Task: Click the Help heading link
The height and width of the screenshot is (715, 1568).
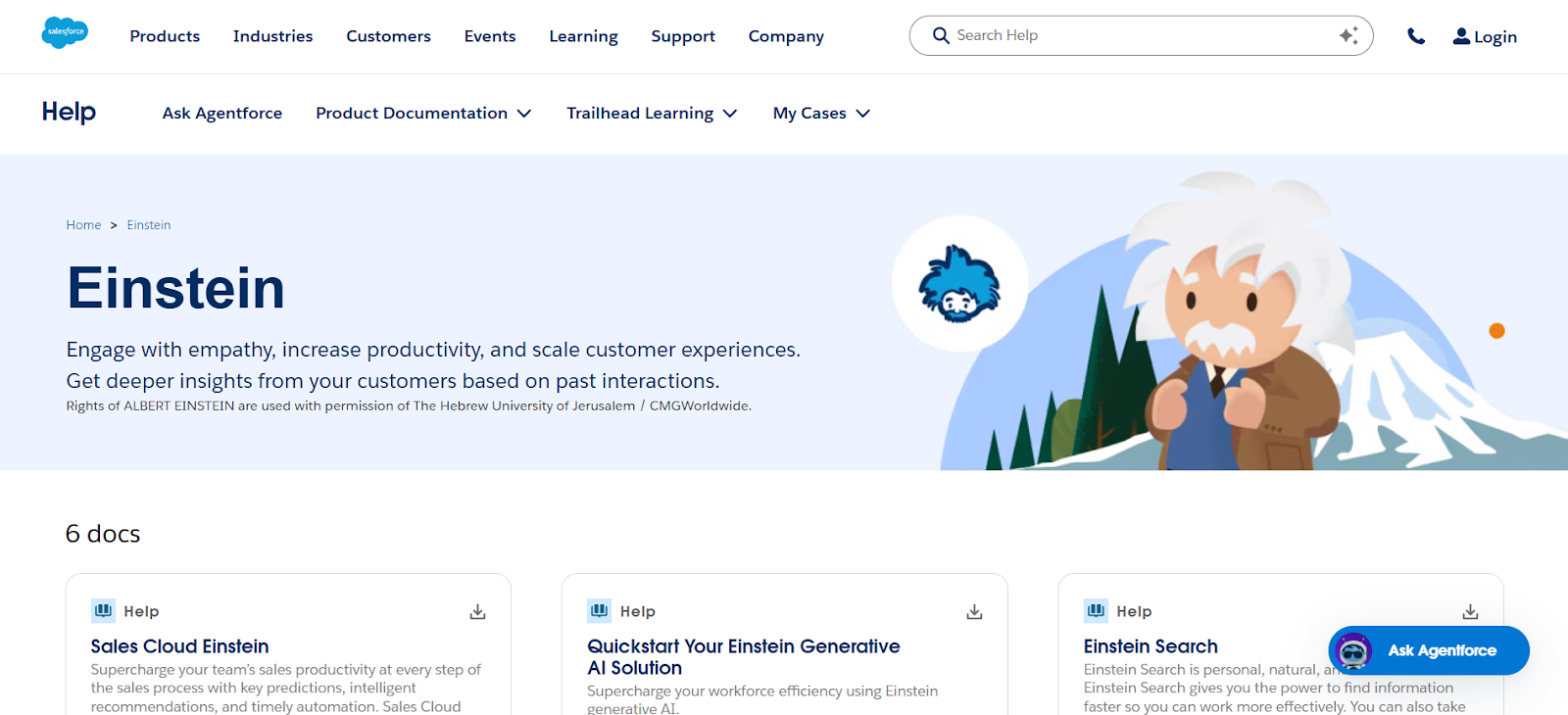Action: click(x=69, y=112)
